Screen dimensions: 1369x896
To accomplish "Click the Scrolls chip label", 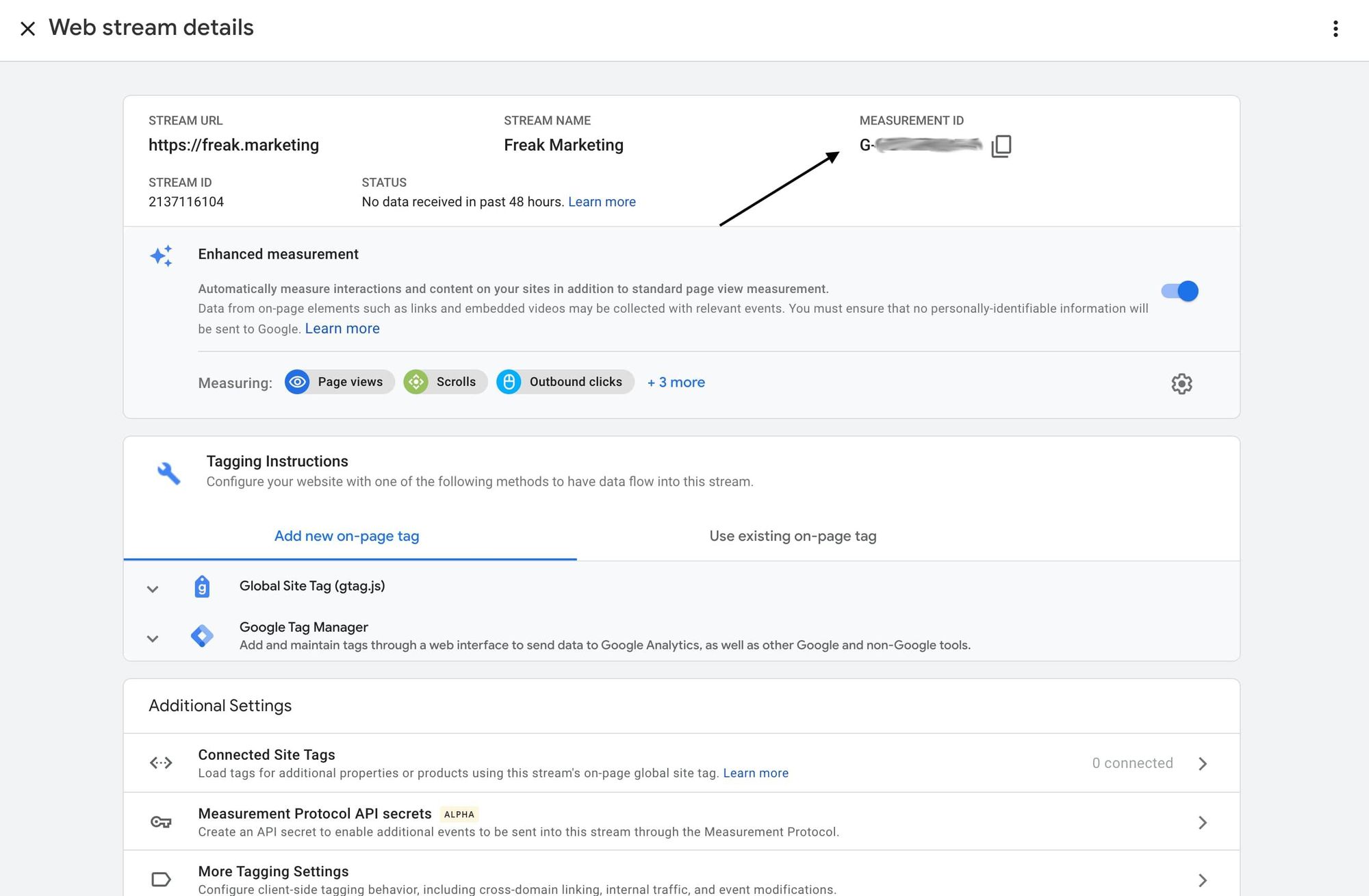I will click(x=456, y=382).
